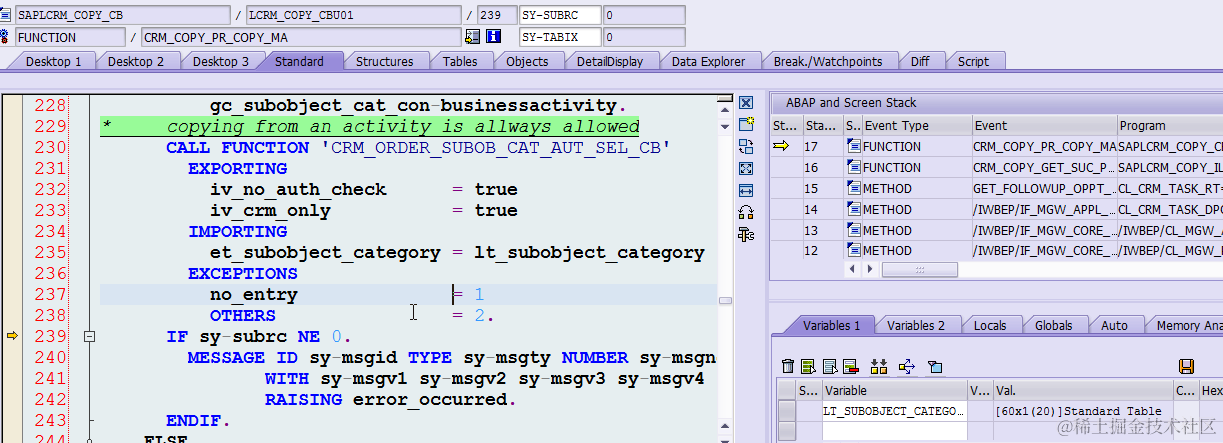Click the Program column header in stack
This screenshot has width=1223, height=443.
click(1169, 126)
